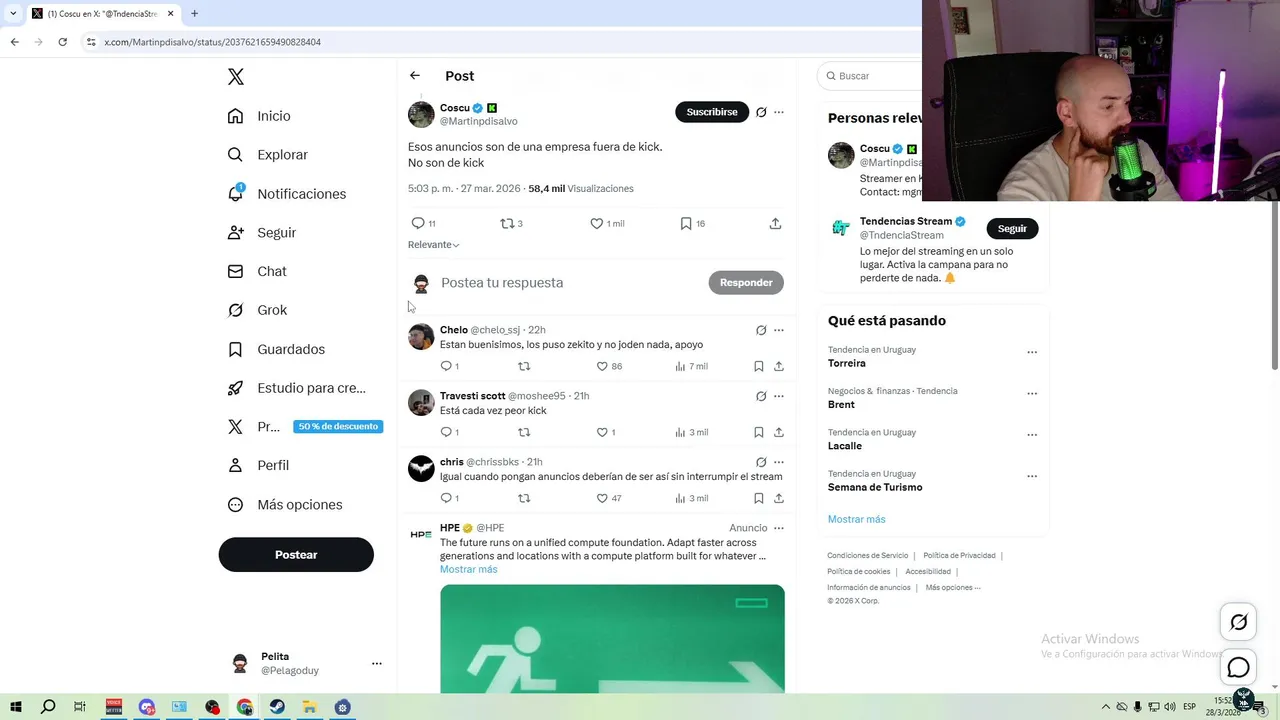
Task: Like Travesti scott's reply
Action: (606, 432)
